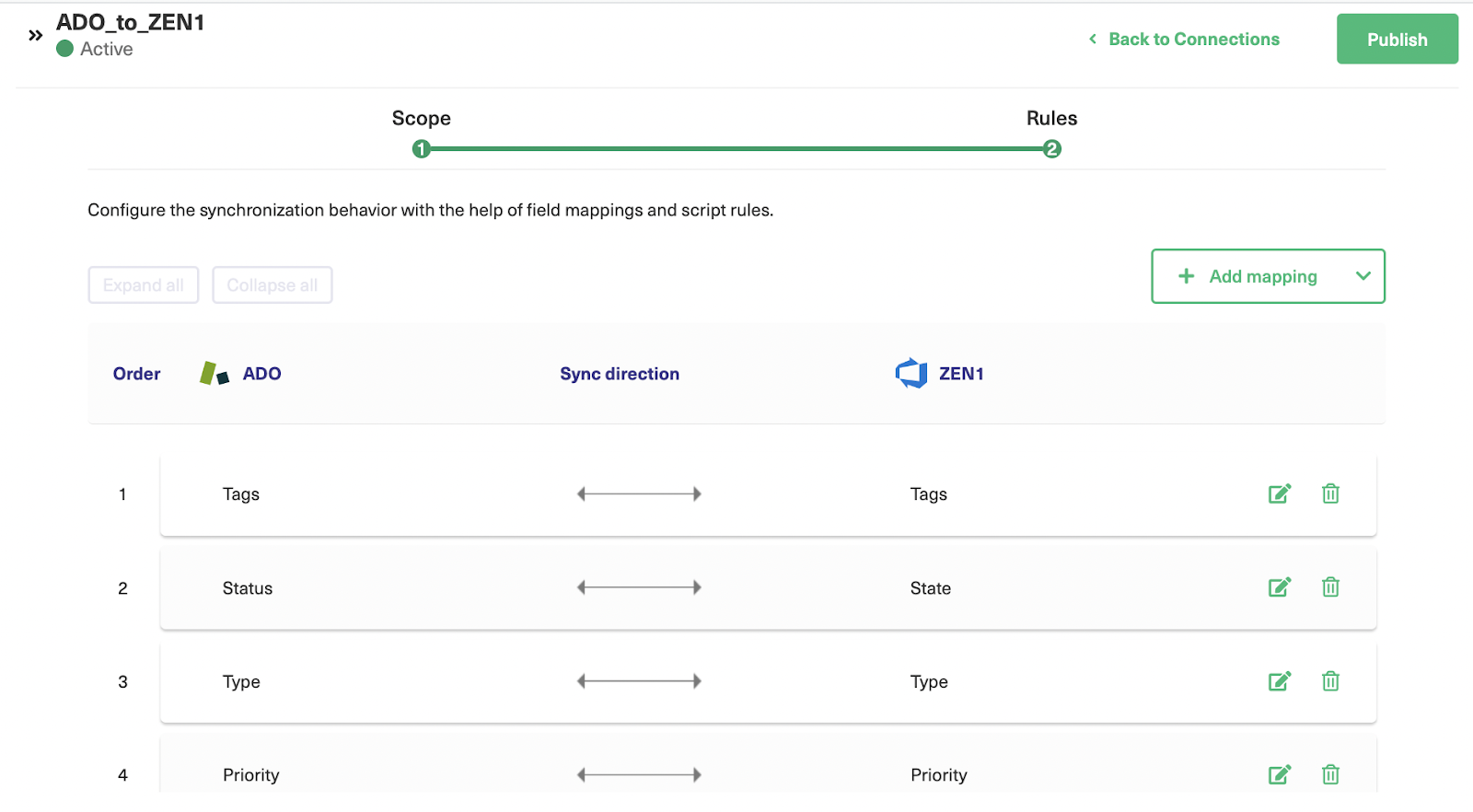The height and width of the screenshot is (812, 1473).
Task: Edit the Priority mapping row
Action: (1280, 775)
